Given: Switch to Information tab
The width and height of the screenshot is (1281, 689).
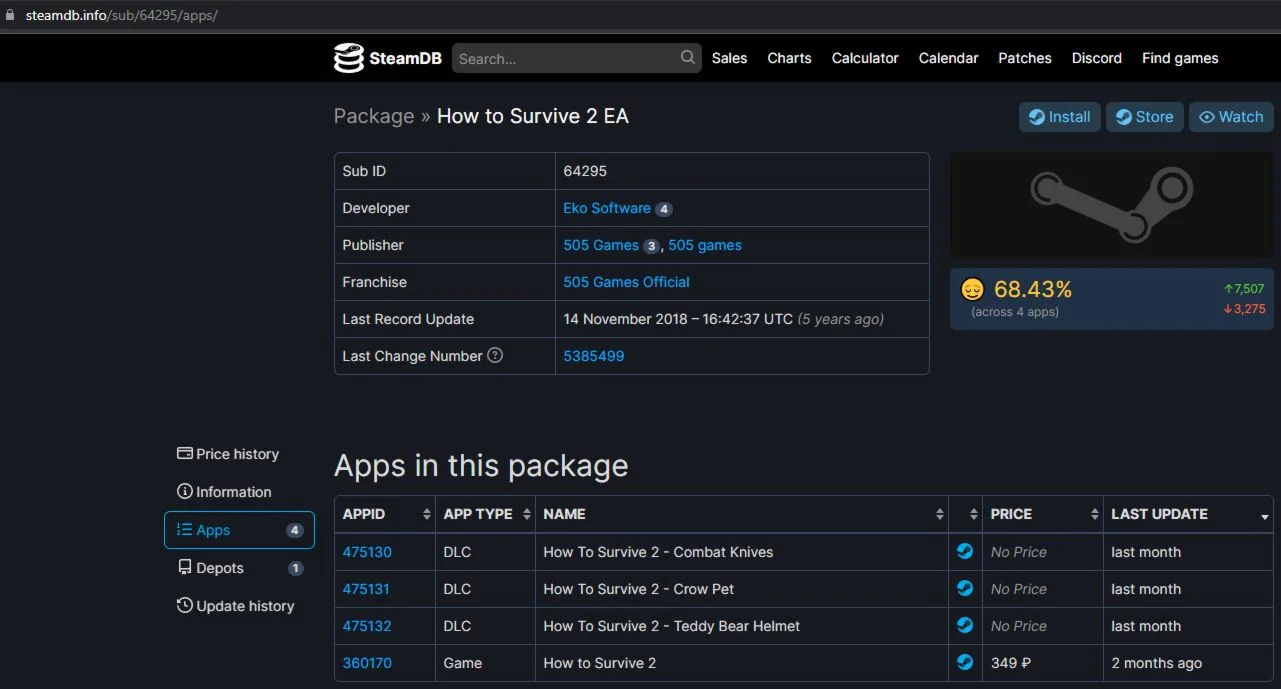Looking at the screenshot, I should (x=239, y=492).
